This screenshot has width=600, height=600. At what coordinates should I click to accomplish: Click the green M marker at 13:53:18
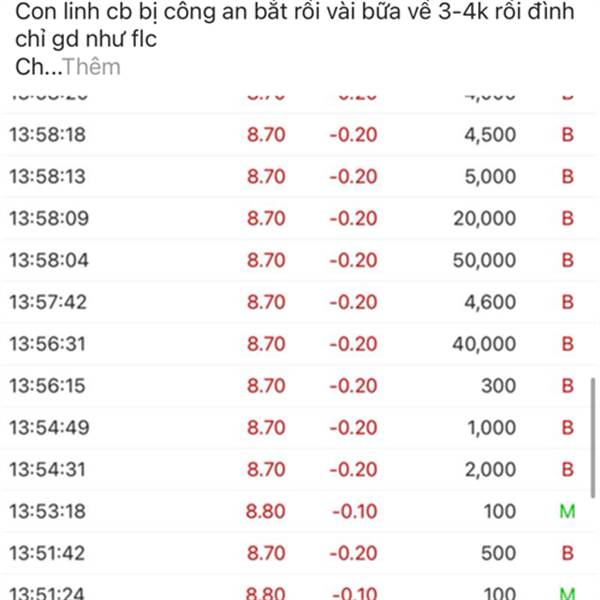pyautogui.click(x=568, y=512)
